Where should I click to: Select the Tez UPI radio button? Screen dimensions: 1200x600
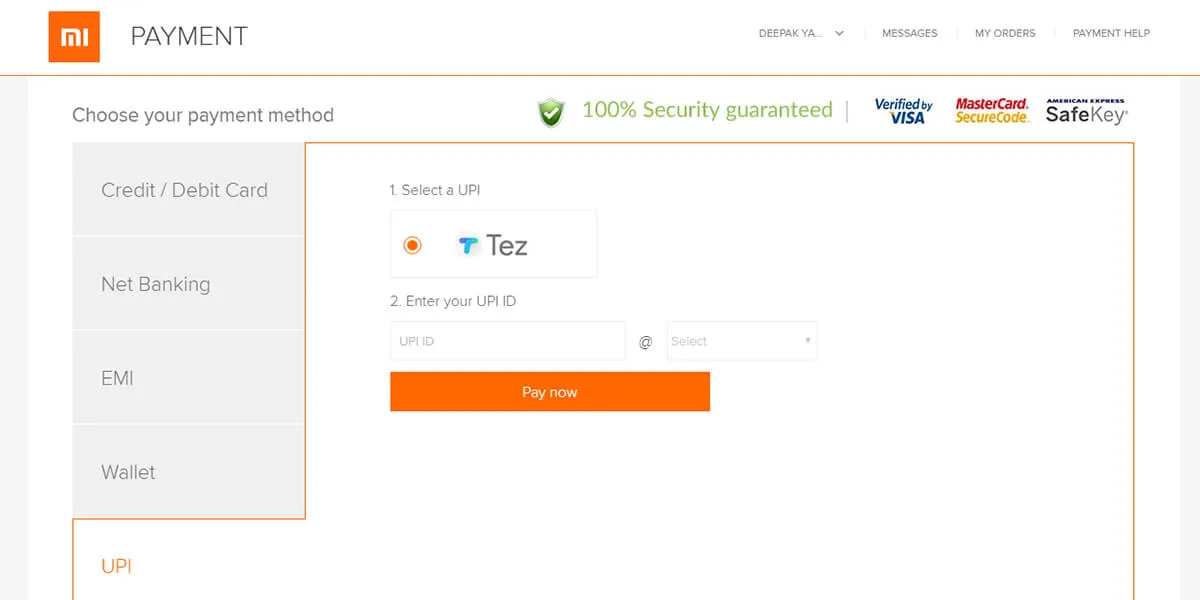[x=412, y=245]
